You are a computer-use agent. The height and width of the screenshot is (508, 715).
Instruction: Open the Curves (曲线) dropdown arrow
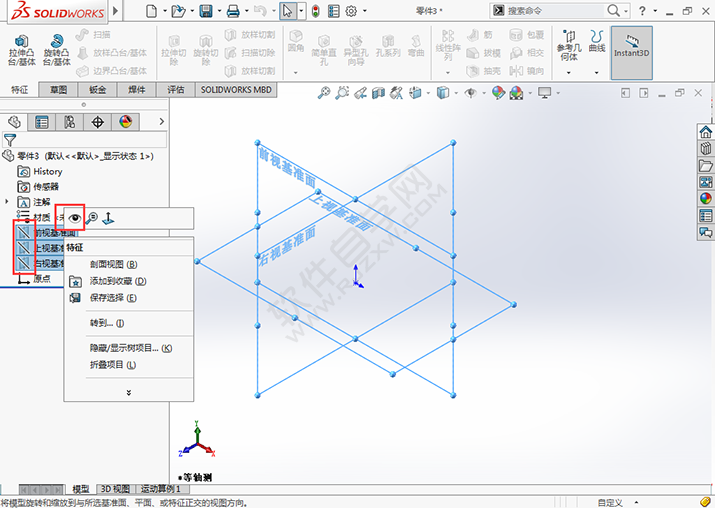pyautogui.click(x=597, y=72)
